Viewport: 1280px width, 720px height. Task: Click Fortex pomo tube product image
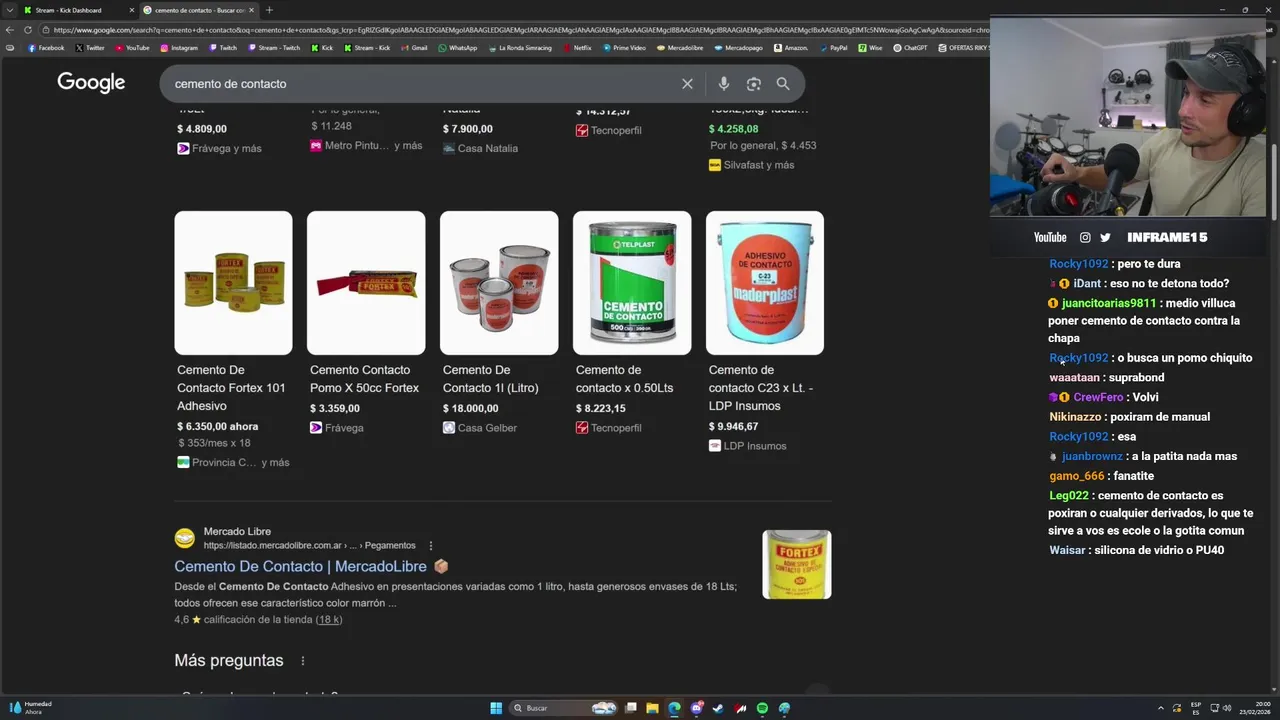point(366,283)
